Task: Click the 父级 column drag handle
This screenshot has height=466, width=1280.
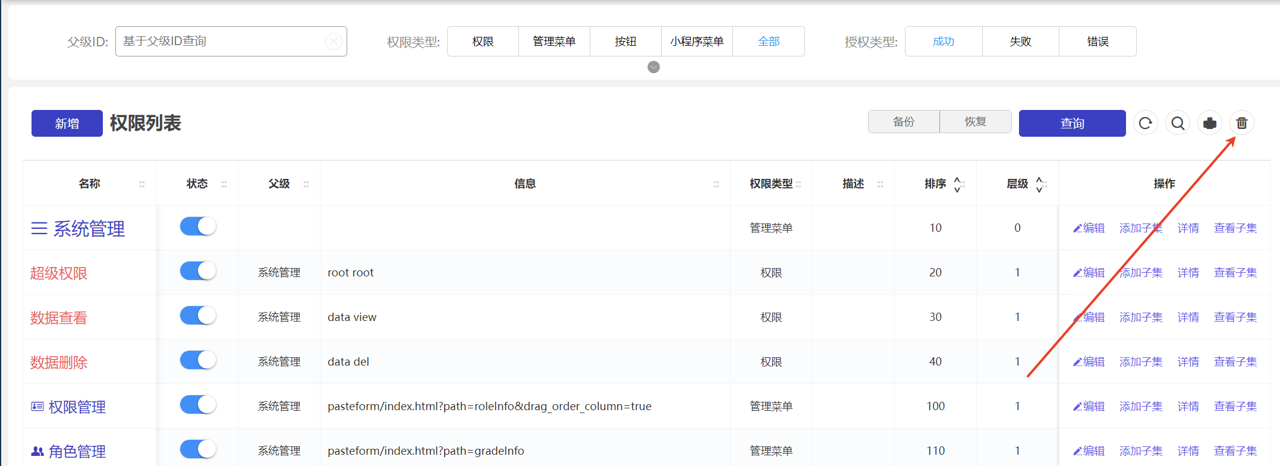Action: 306,184
